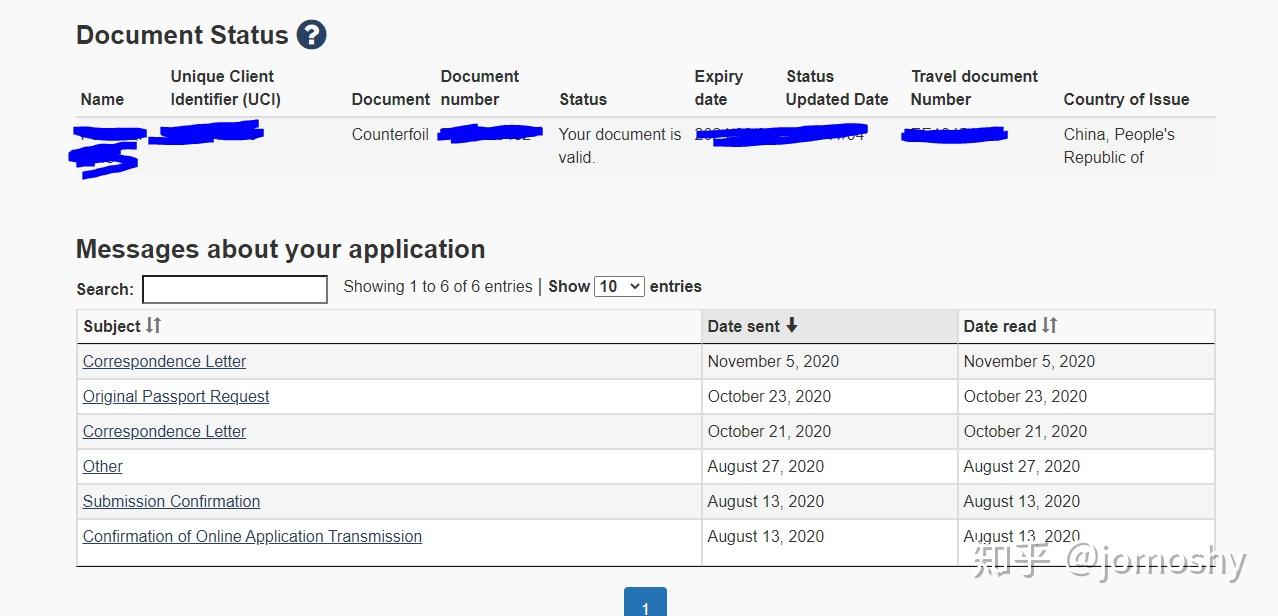Focus the messages Search text field
The height and width of the screenshot is (616, 1278).
click(x=235, y=289)
